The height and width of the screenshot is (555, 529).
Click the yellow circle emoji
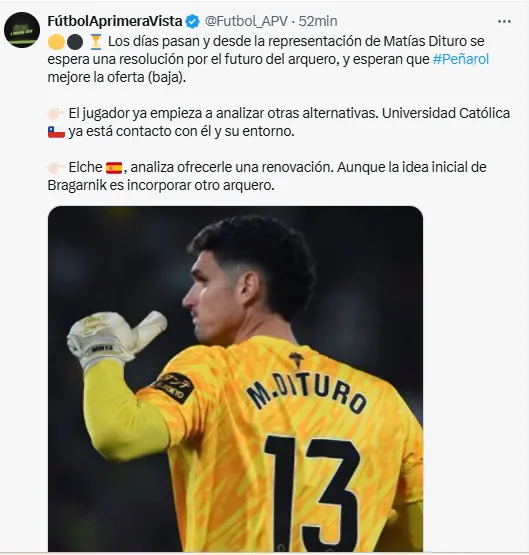coord(56,42)
